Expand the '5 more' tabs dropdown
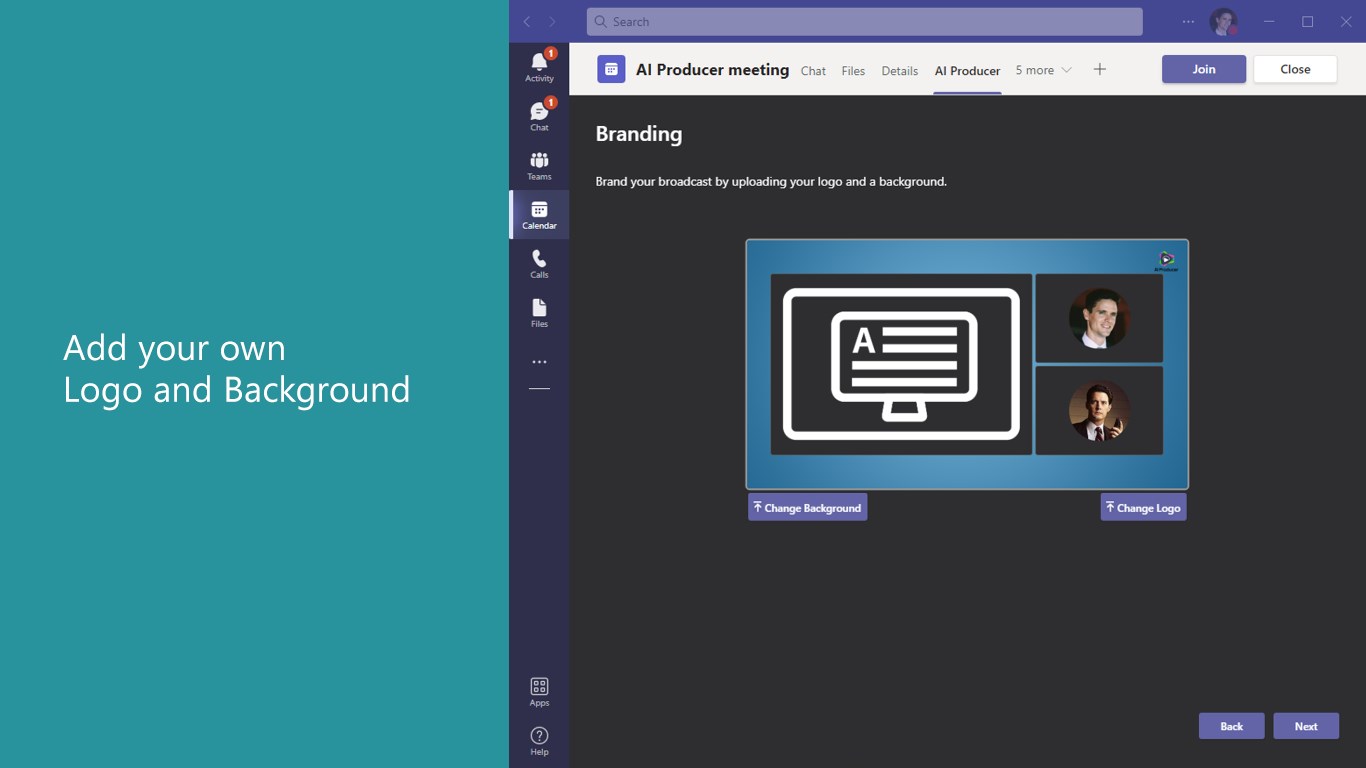This screenshot has height=768, width=1366. tap(1043, 70)
